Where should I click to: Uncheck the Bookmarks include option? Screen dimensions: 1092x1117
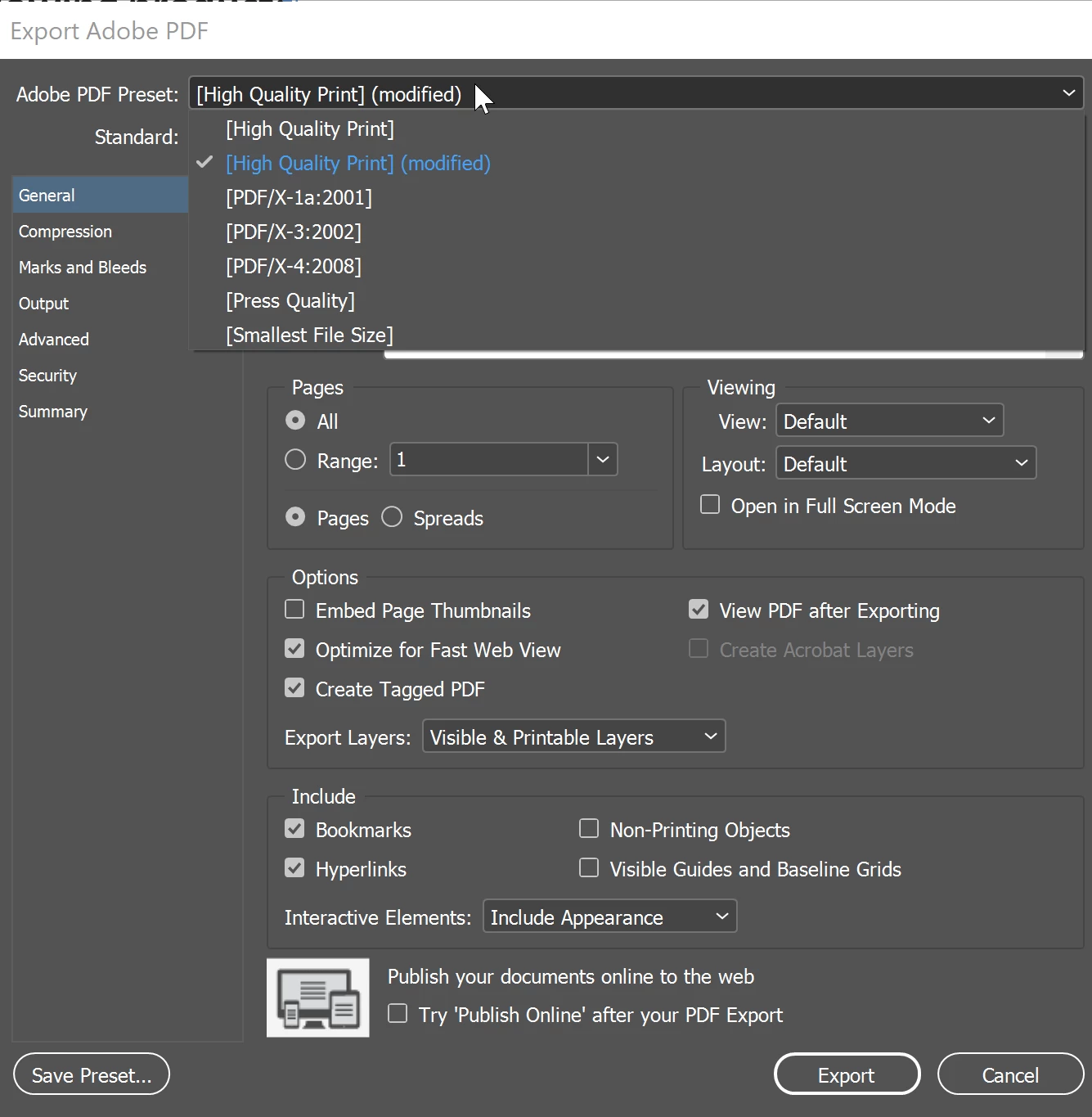[294, 828]
